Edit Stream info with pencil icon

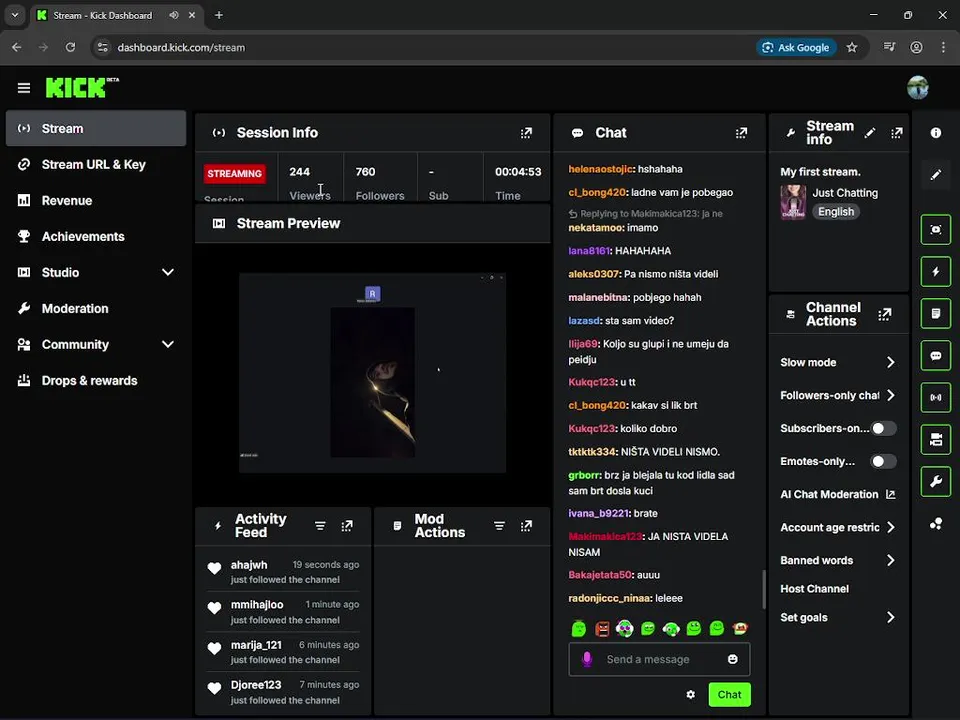[x=869, y=133]
